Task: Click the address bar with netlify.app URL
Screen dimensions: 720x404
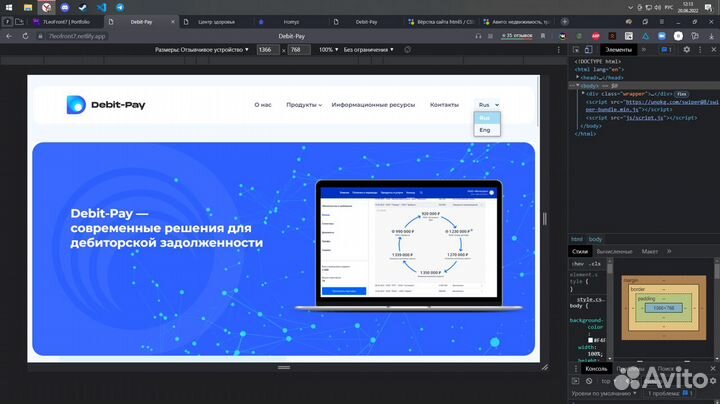Action: click(77, 36)
